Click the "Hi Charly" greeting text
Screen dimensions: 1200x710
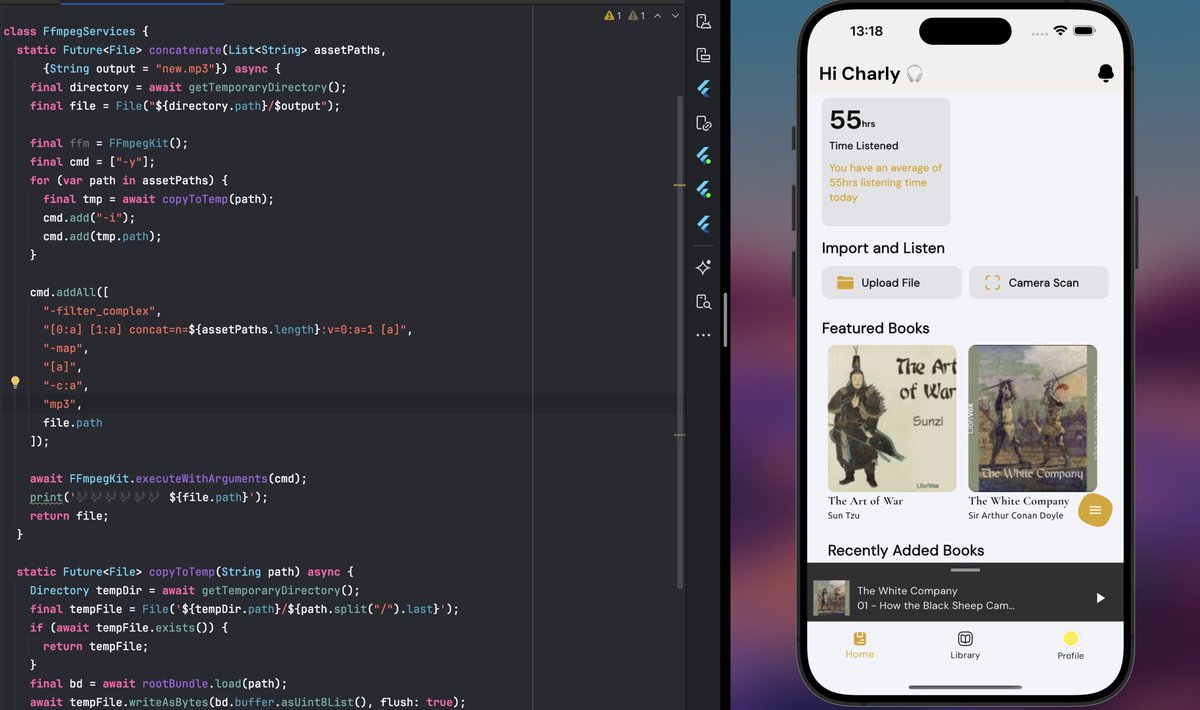click(860, 74)
